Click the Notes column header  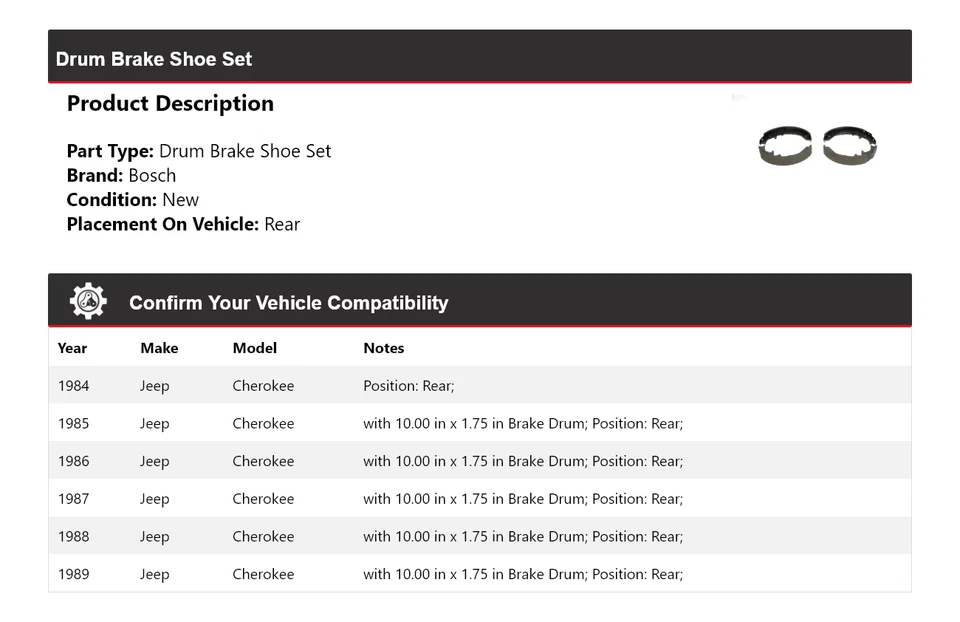click(384, 348)
